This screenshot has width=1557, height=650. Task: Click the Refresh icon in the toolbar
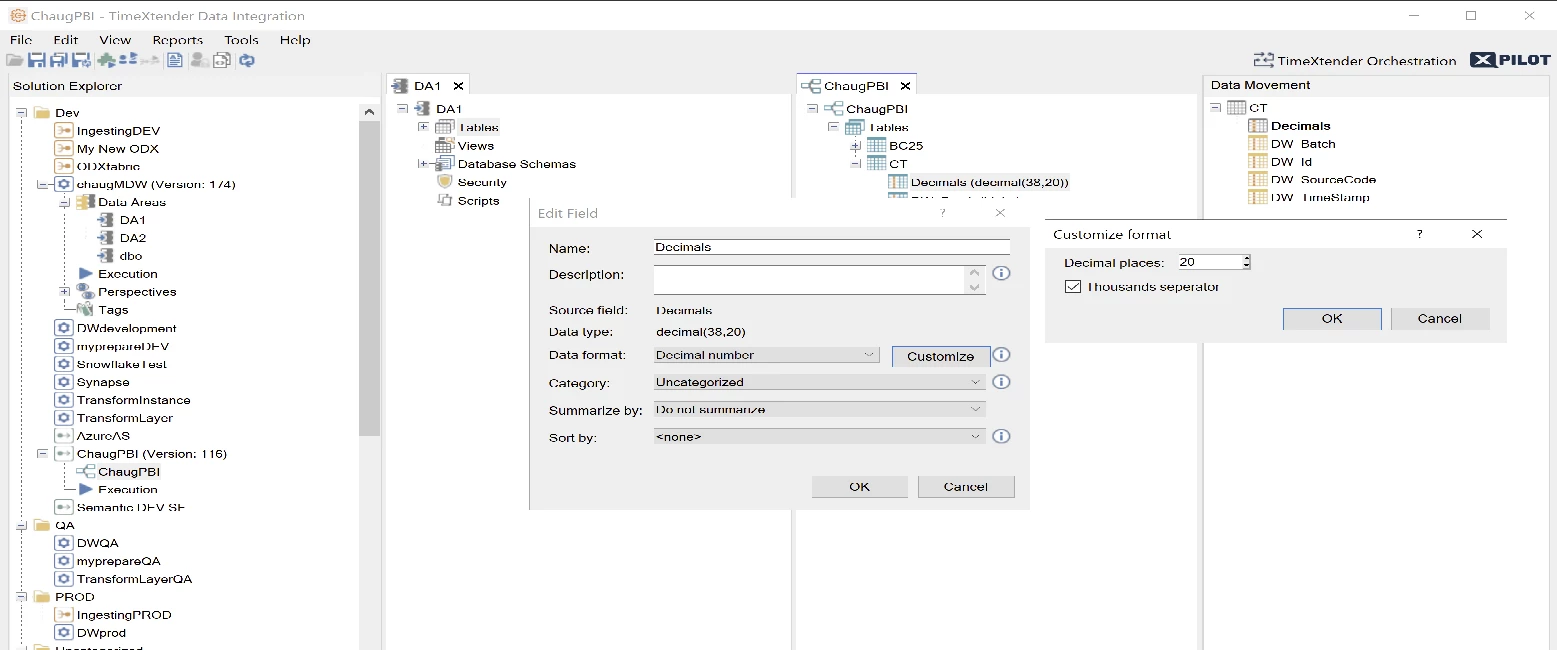point(246,60)
